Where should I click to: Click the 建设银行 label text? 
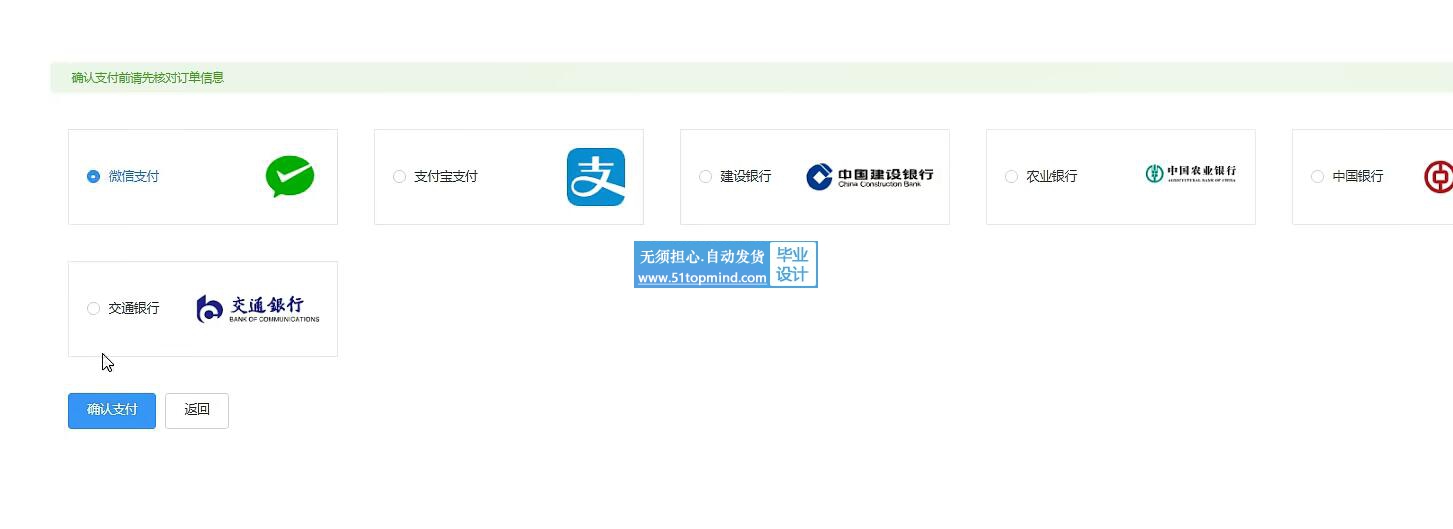coord(746,176)
